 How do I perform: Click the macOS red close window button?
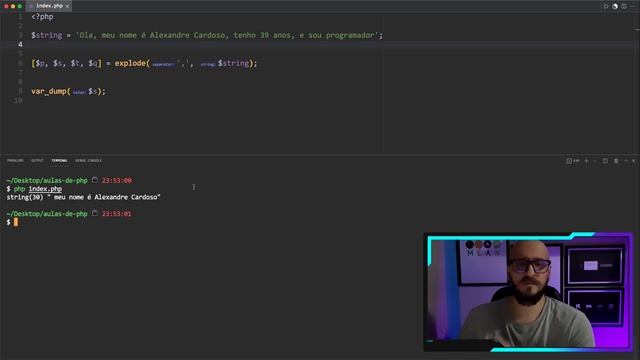[x=6, y=6]
